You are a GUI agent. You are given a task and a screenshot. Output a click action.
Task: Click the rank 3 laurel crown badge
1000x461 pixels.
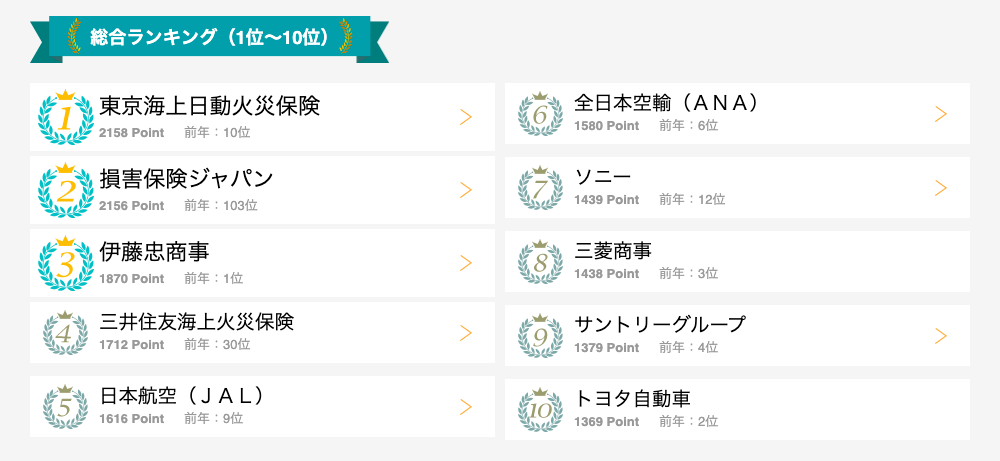[x=65, y=263]
